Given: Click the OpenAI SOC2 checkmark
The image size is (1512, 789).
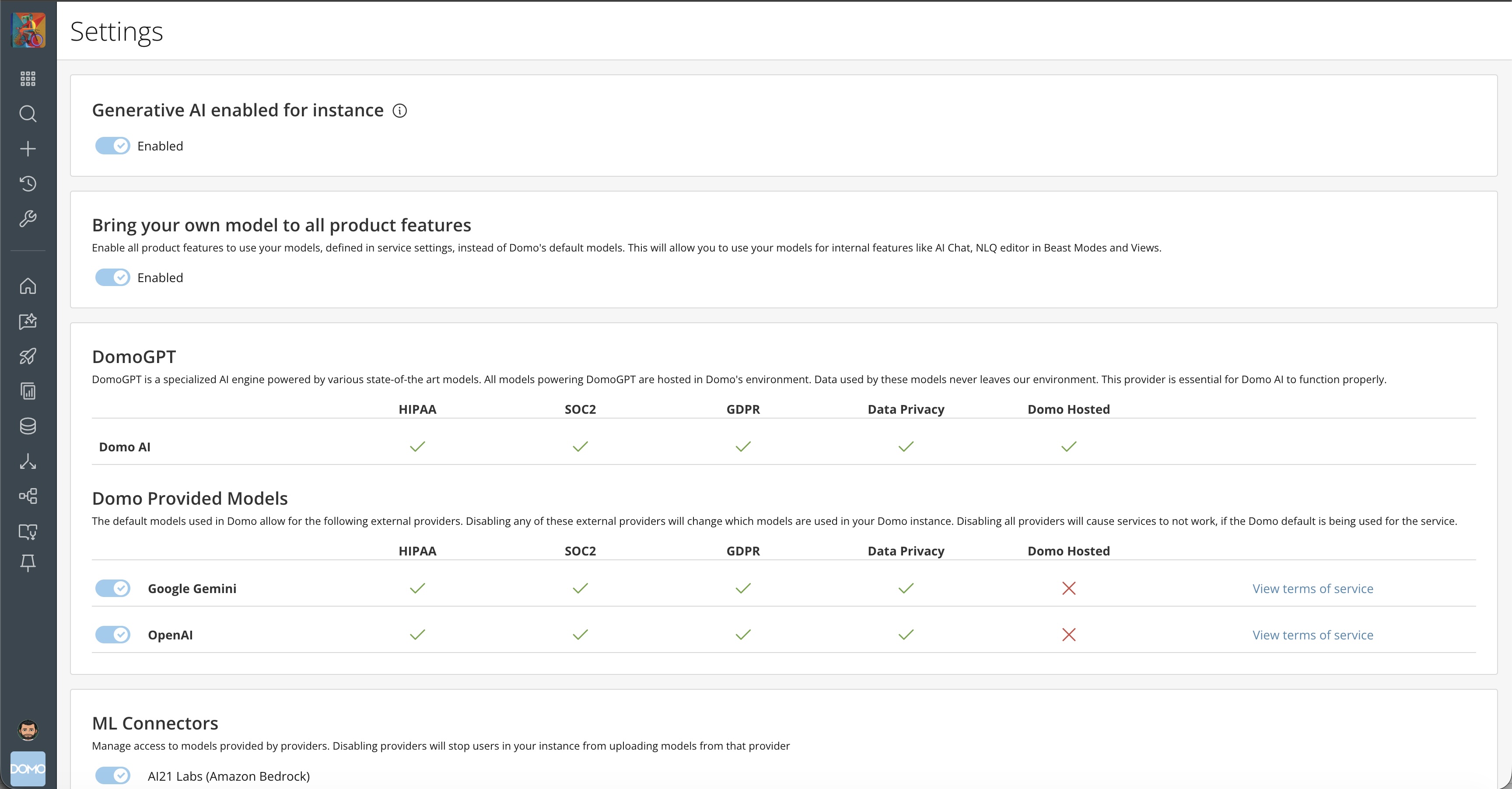Looking at the screenshot, I should [x=581, y=635].
